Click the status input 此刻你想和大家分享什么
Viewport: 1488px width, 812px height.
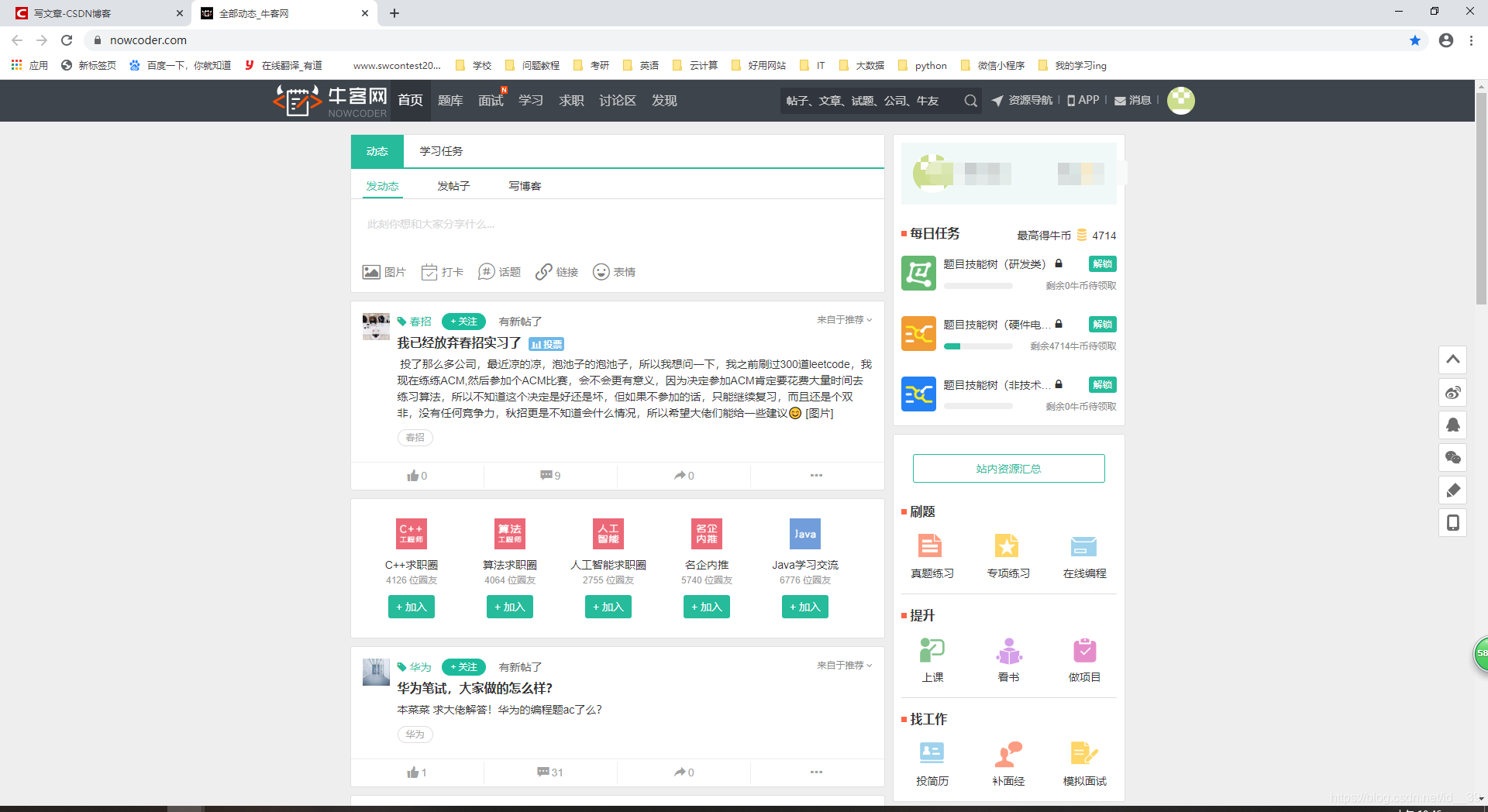pos(542,224)
